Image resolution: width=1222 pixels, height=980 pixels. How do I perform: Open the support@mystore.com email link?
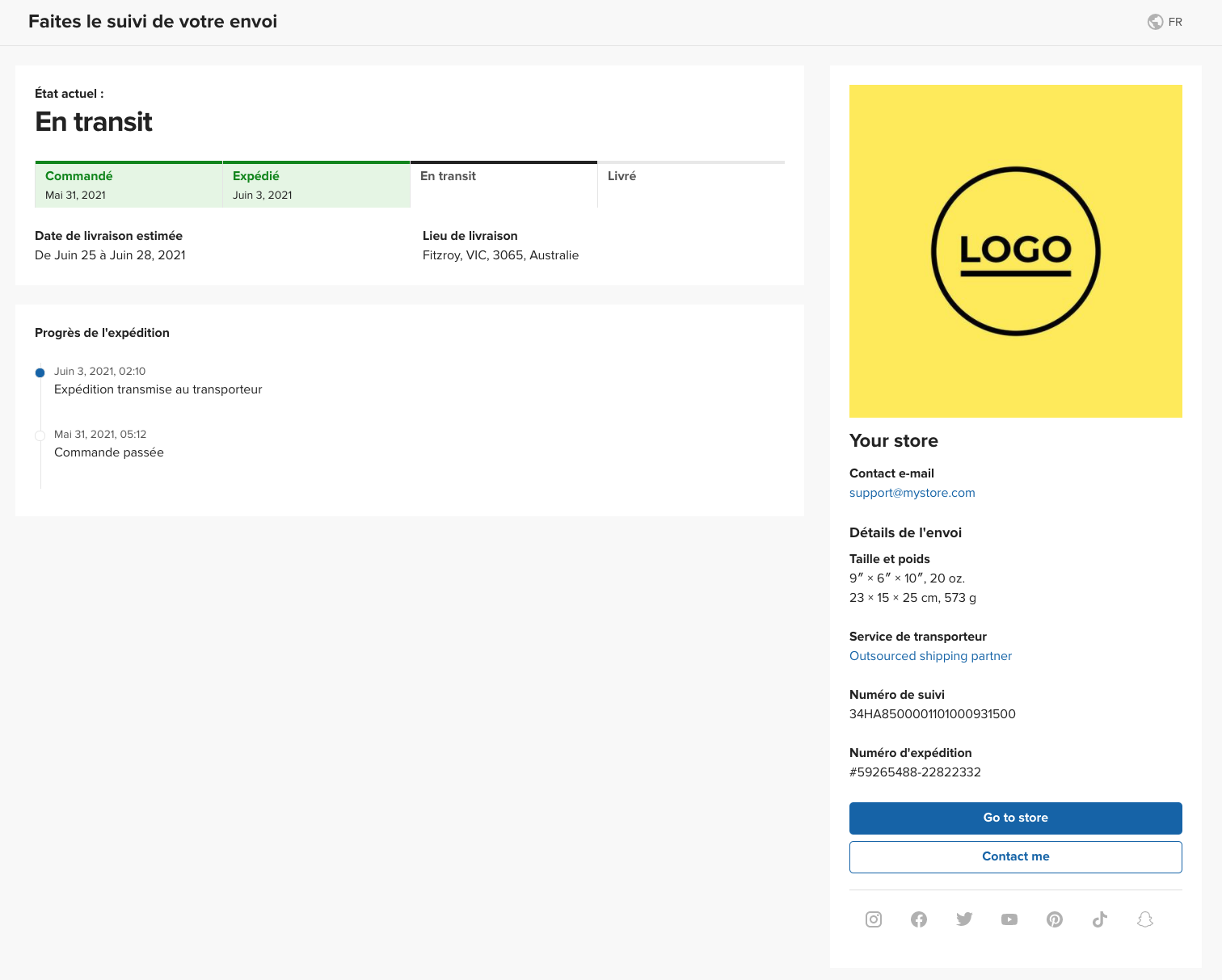(x=912, y=493)
